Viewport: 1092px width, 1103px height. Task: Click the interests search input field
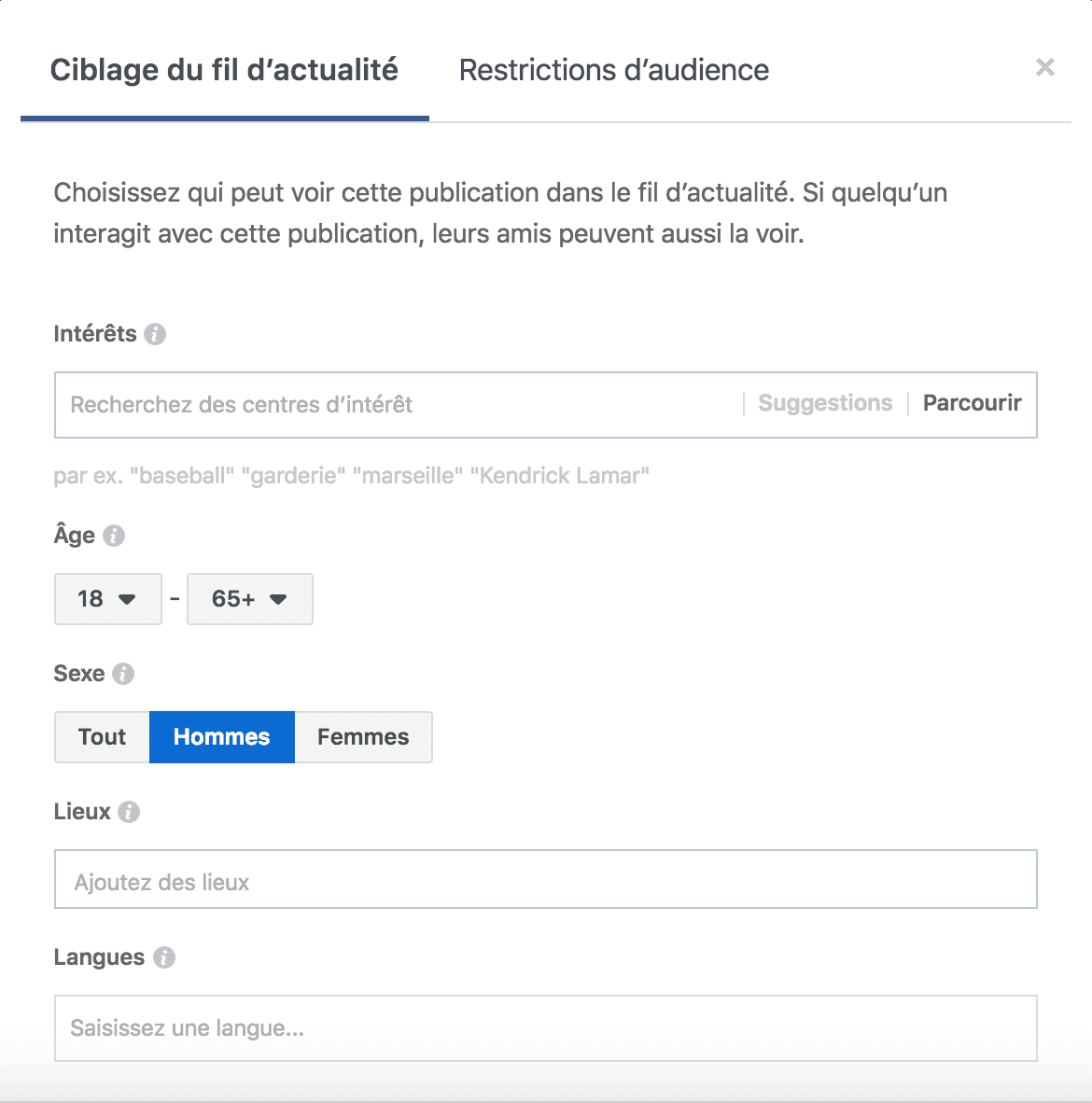coord(392,405)
